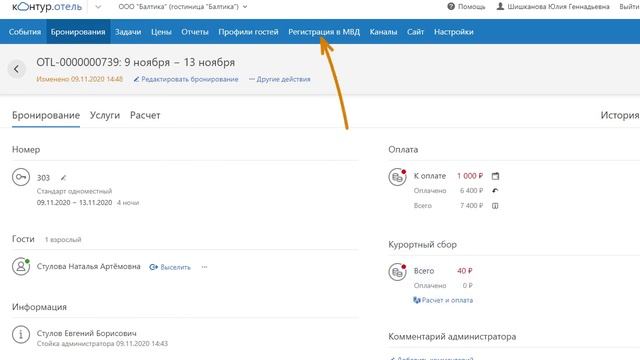This screenshot has height=360, width=640.
Task: Open organization dropdown ООО "Балтика"
Action: [183, 7]
